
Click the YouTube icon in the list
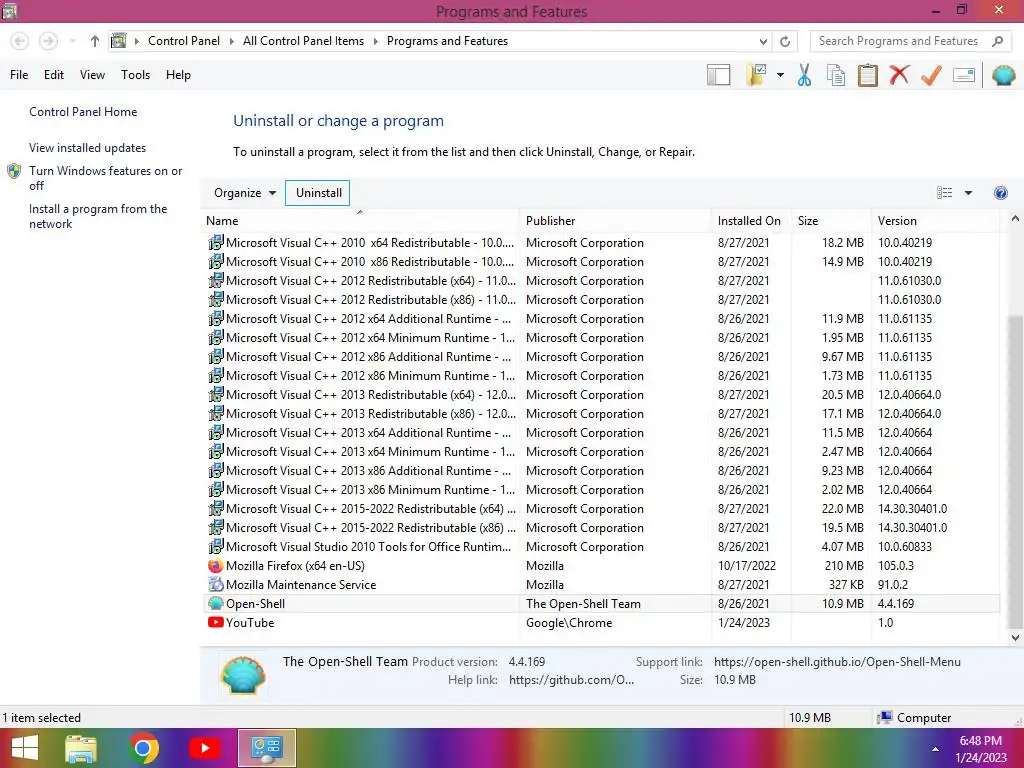(x=216, y=622)
